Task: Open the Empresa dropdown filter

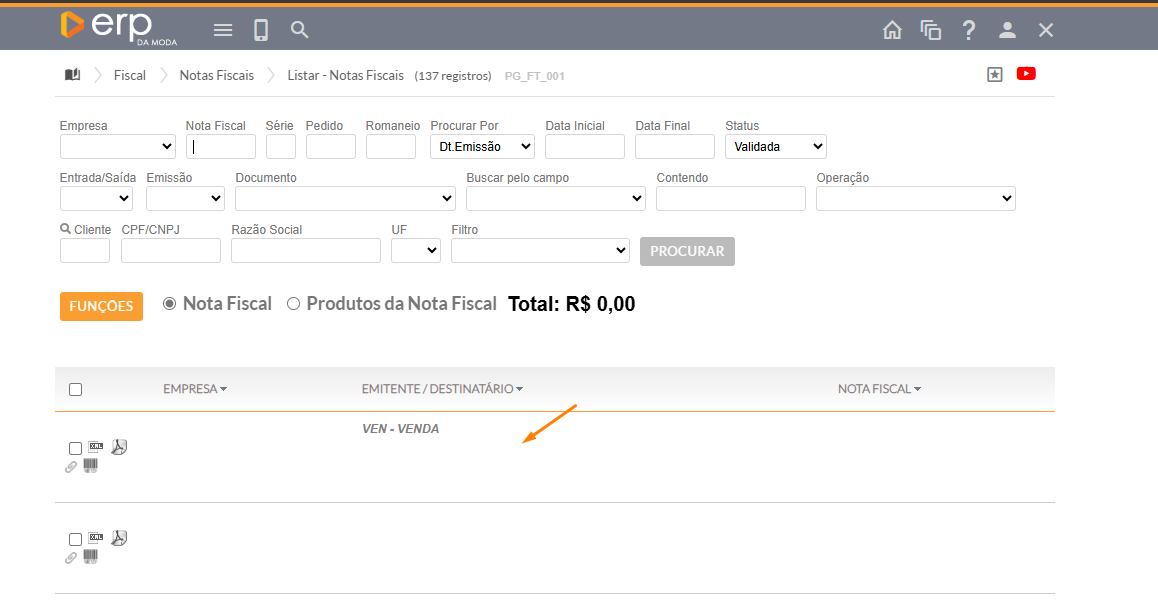Action: coord(117,147)
